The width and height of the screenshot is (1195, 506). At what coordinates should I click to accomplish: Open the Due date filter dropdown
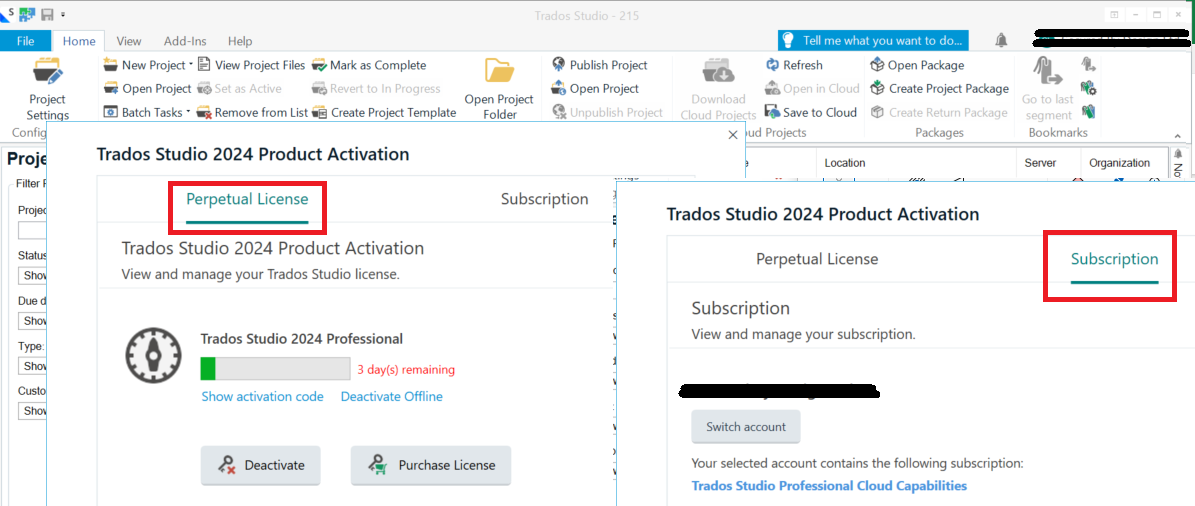tap(33, 320)
